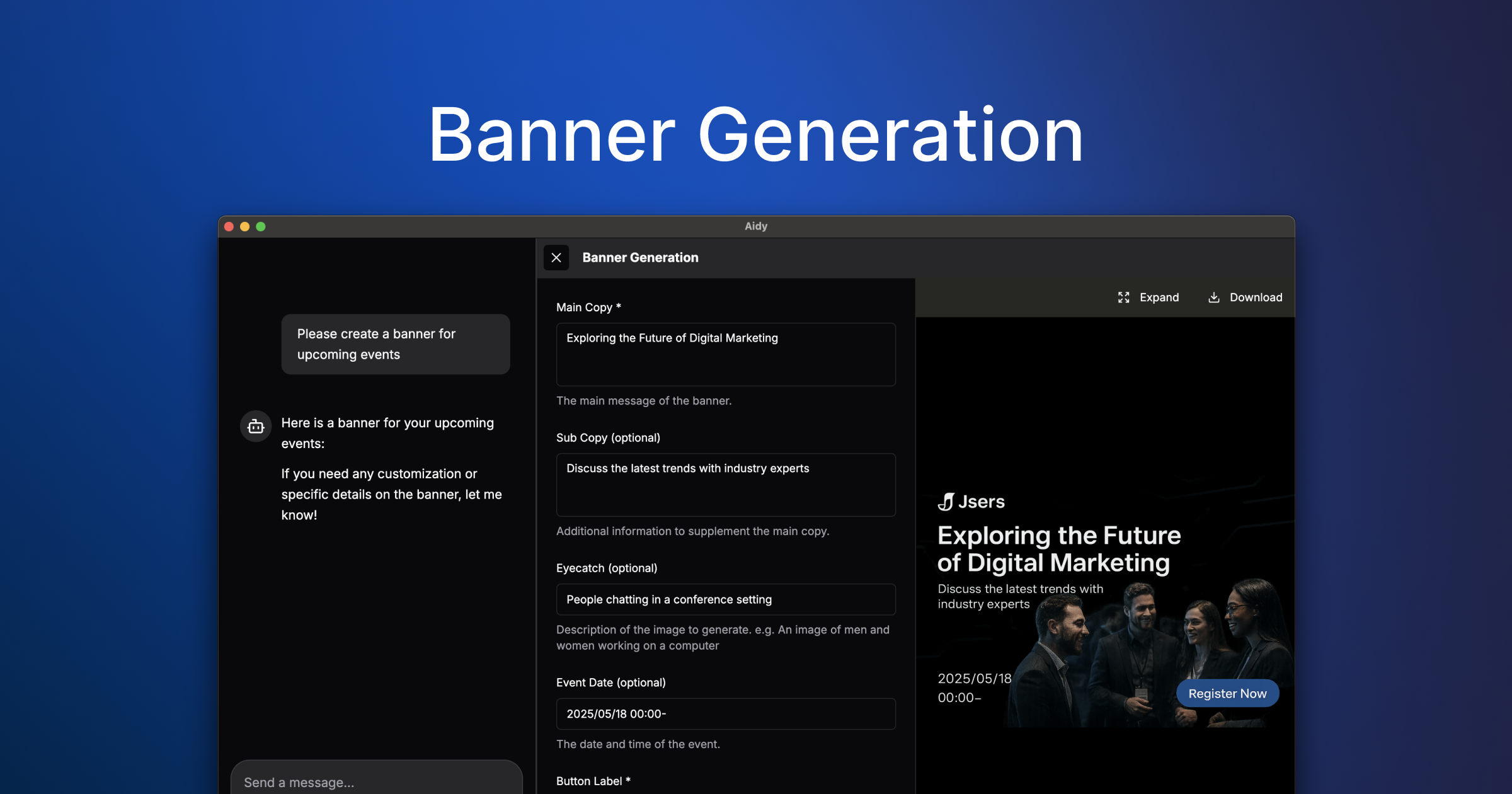The width and height of the screenshot is (1512, 794).
Task: Click the Event Date input field
Action: tap(725, 714)
